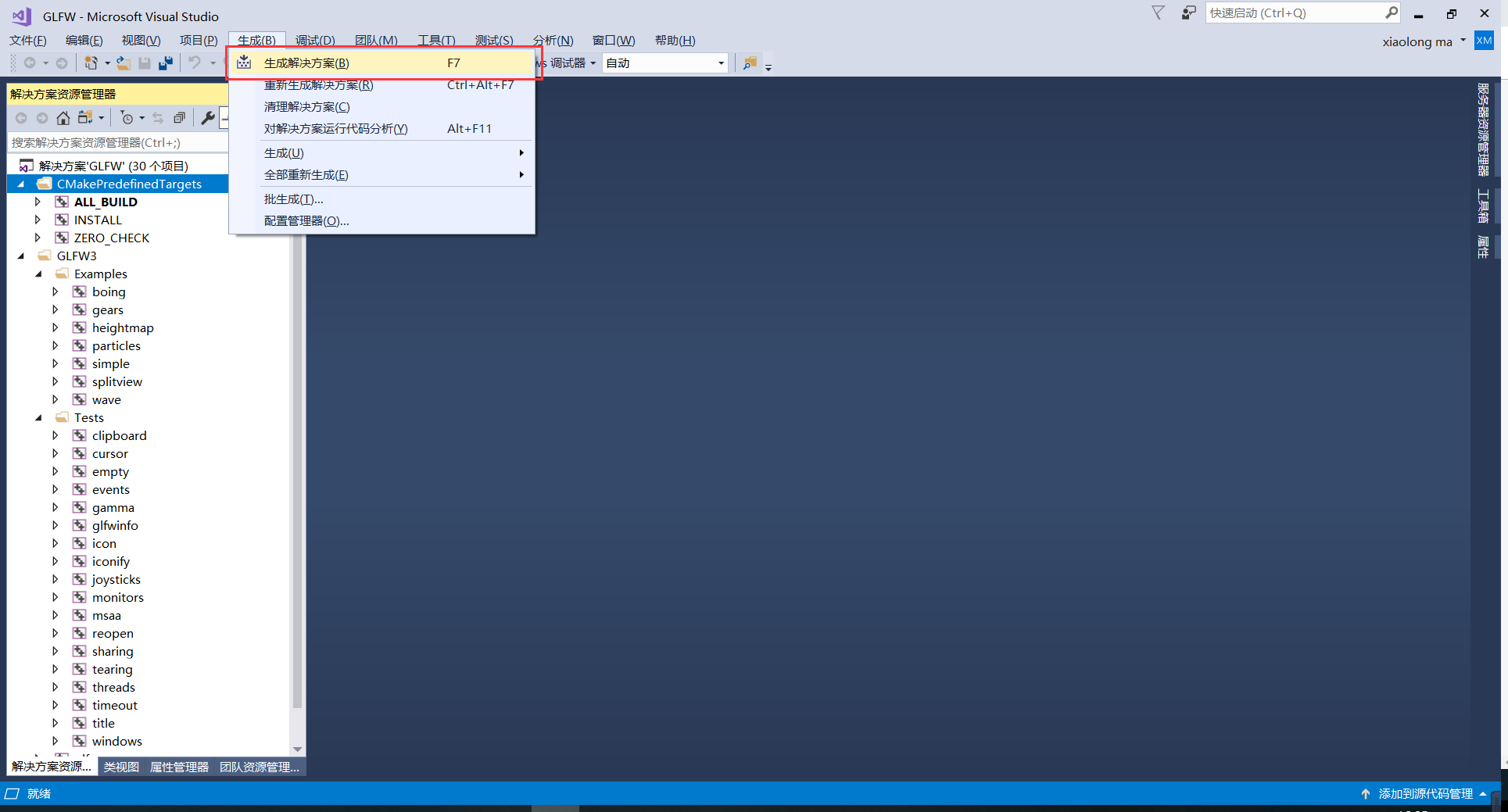
Task: Click the Build Solution menu item icon
Action: [x=244, y=63]
